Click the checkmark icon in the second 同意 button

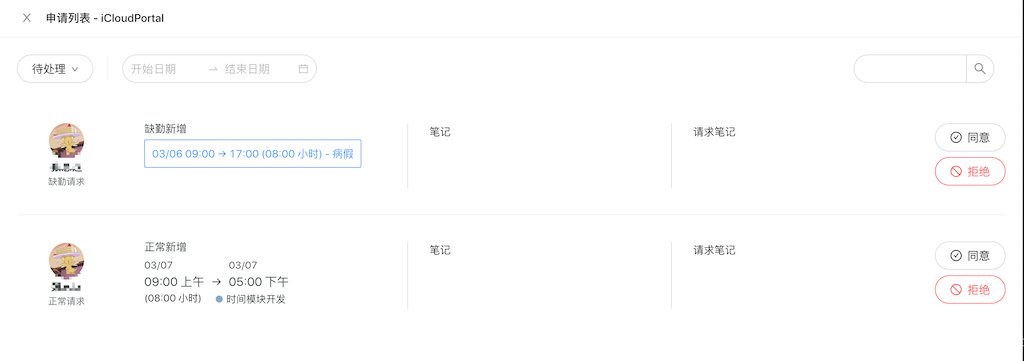pos(956,256)
